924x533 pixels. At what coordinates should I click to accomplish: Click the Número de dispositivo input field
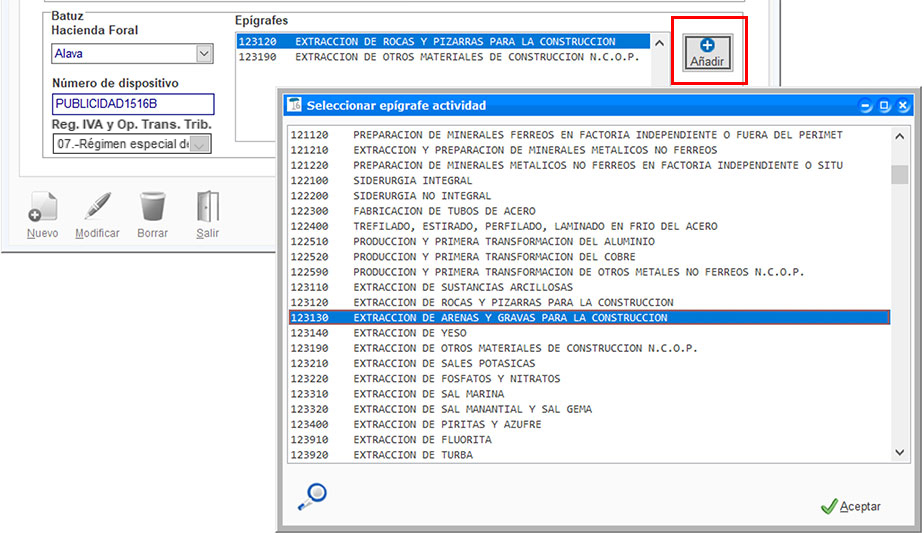133,104
